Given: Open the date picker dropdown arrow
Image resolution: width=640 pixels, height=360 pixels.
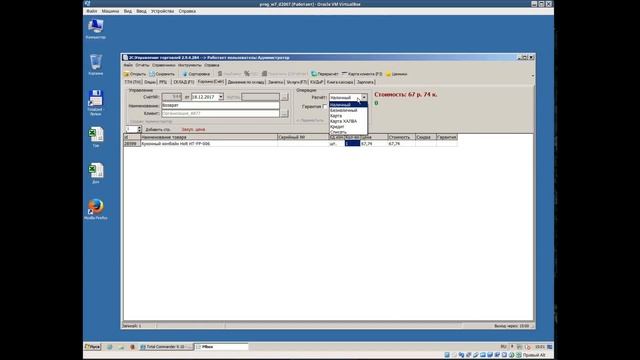Looking at the screenshot, I should point(221,97).
